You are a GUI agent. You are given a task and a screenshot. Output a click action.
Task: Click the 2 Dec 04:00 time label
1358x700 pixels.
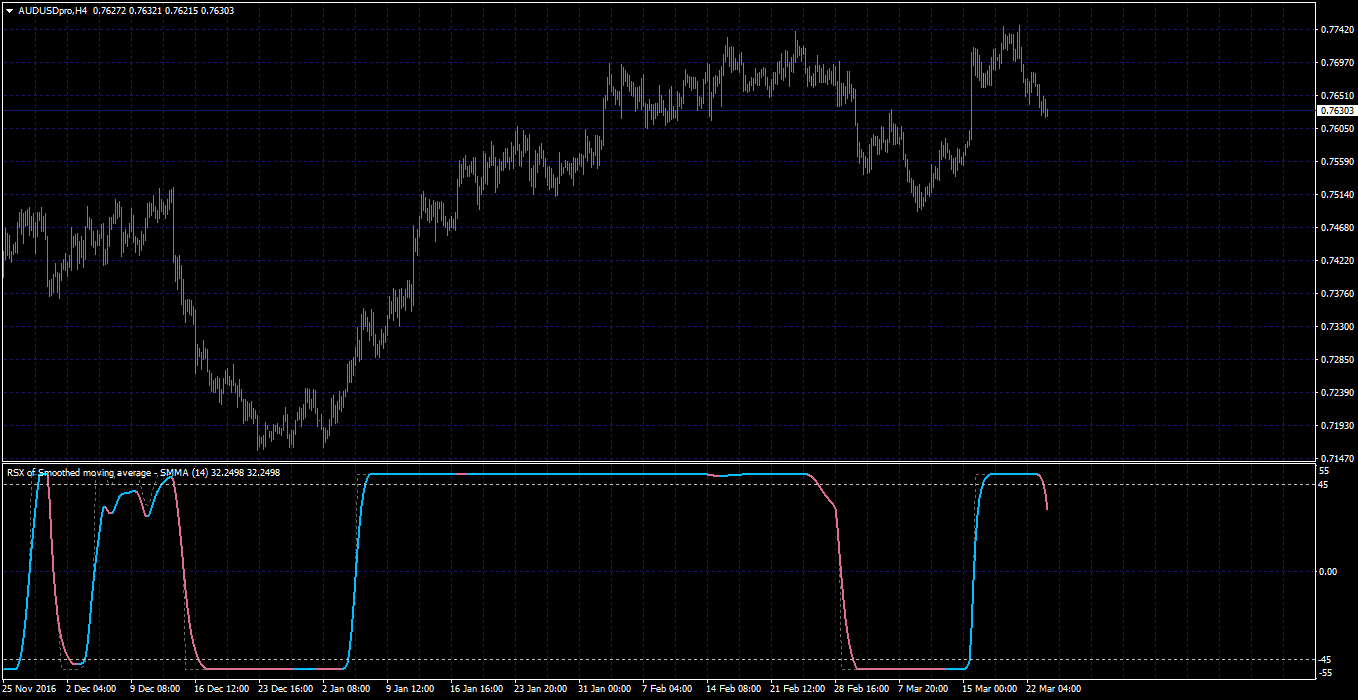91,689
